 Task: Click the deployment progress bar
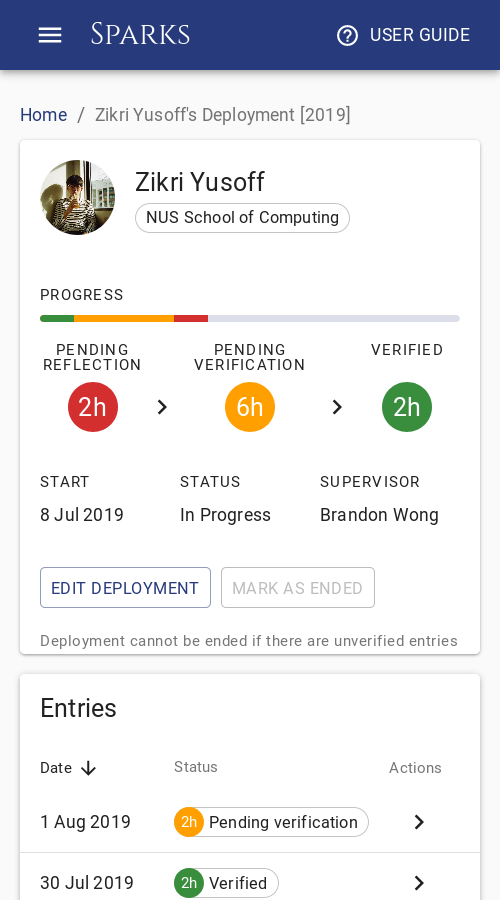[x=250, y=319]
